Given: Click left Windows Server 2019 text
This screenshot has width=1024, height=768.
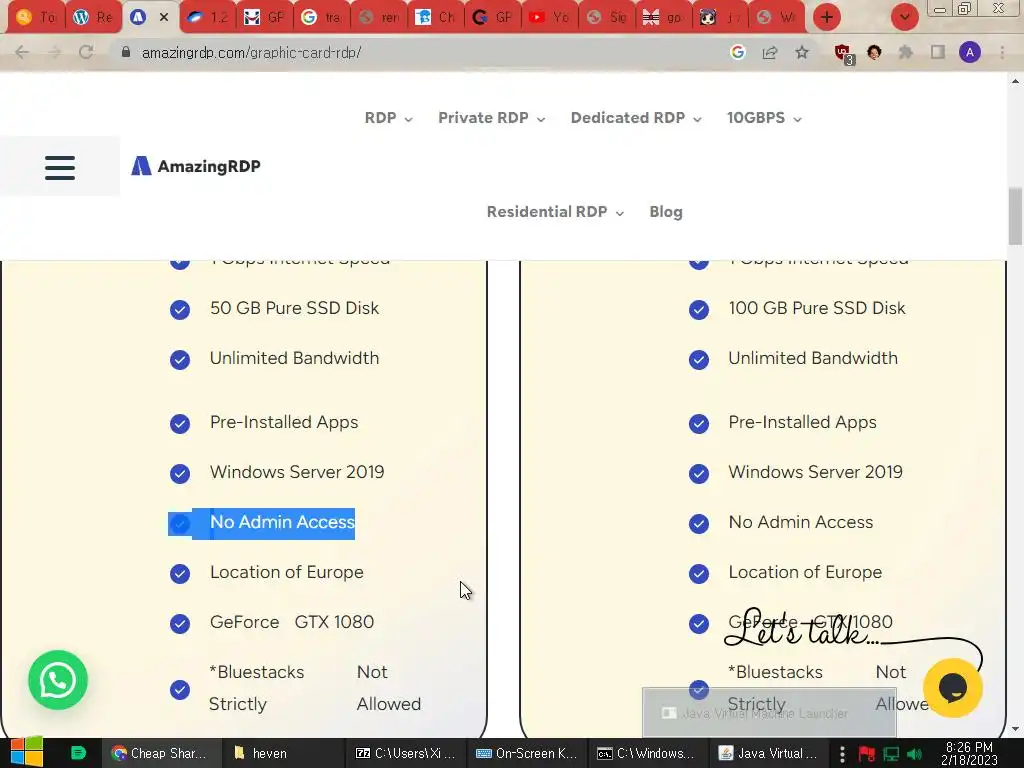Looking at the screenshot, I should point(297,472).
